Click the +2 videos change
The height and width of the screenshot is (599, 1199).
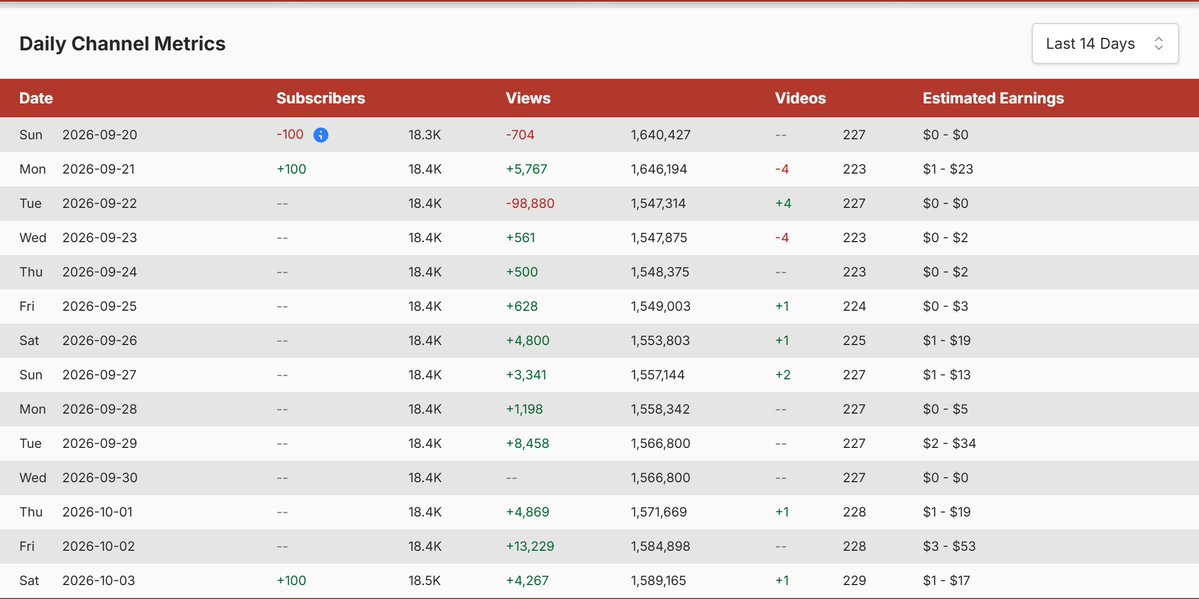782,375
